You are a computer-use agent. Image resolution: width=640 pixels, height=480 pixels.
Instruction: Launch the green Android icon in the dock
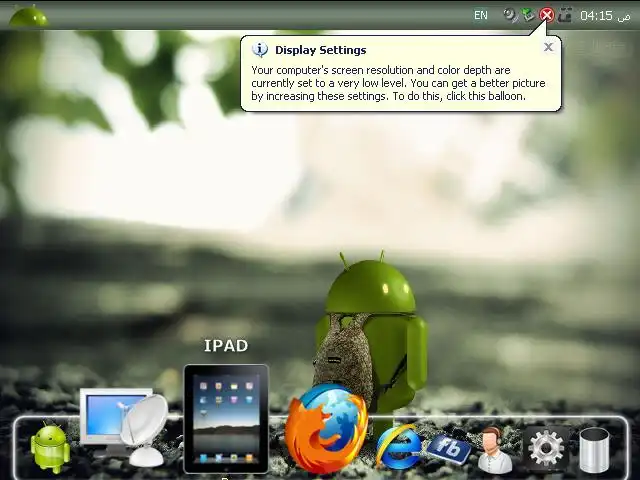(x=50, y=447)
